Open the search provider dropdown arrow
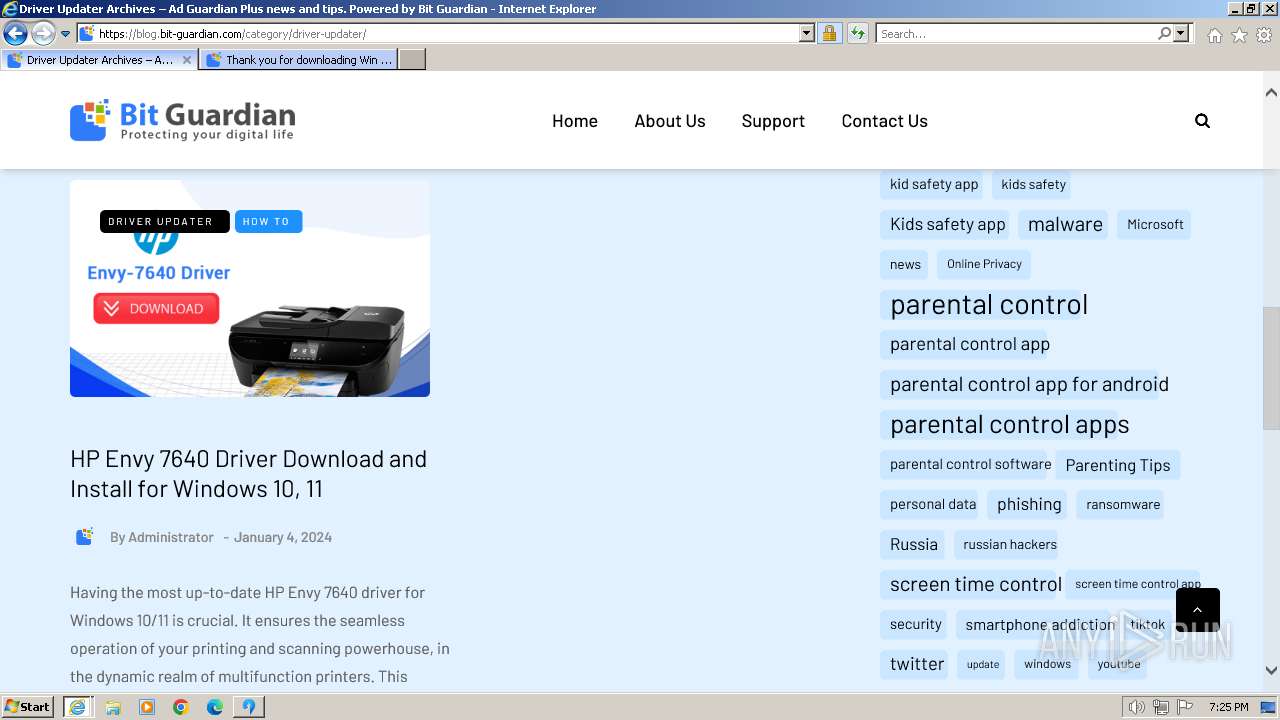The image size is (1280, 720). coord(1181,34)
